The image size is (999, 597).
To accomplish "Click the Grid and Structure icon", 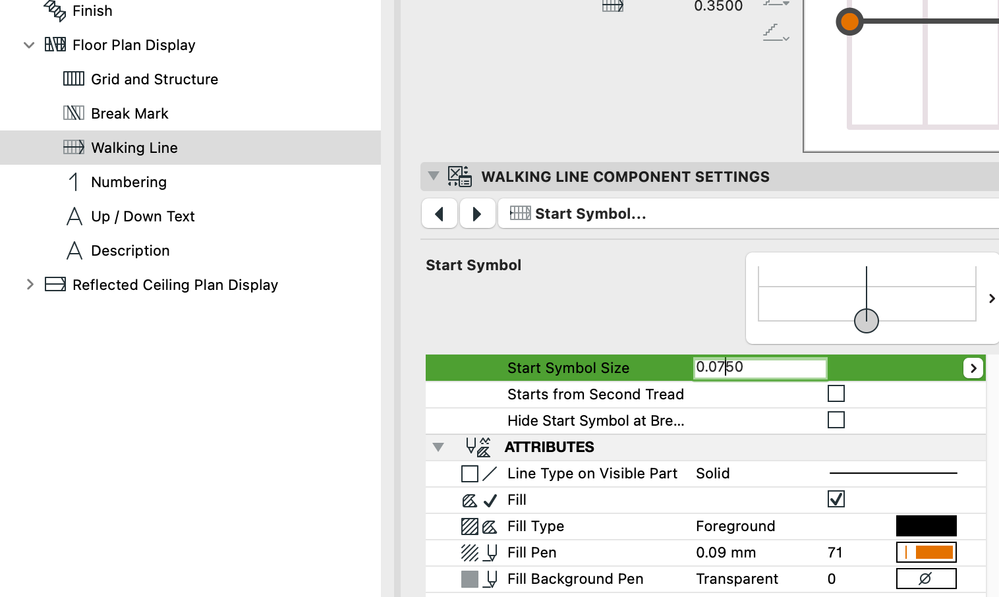I will tap(73, 78).
